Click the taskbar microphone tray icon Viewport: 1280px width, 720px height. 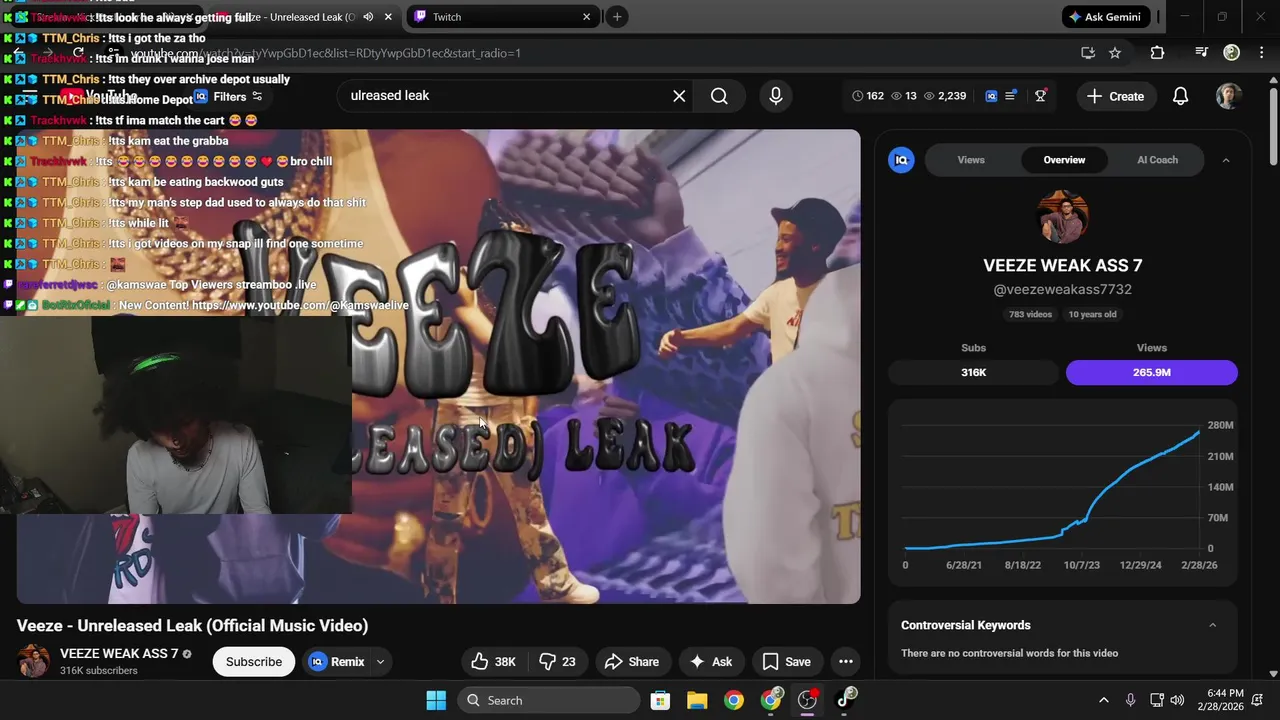(x=1130, y=700)
